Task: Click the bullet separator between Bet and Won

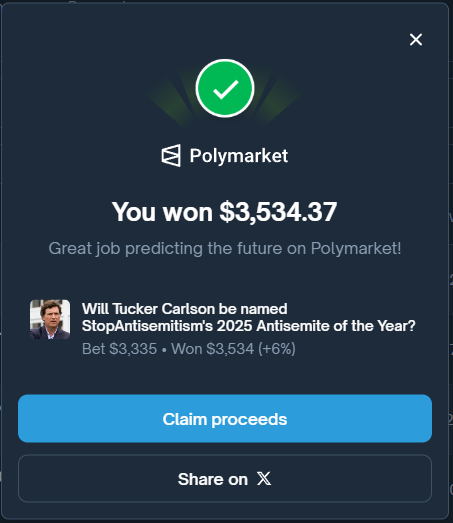Action: [x=164, y=350]
